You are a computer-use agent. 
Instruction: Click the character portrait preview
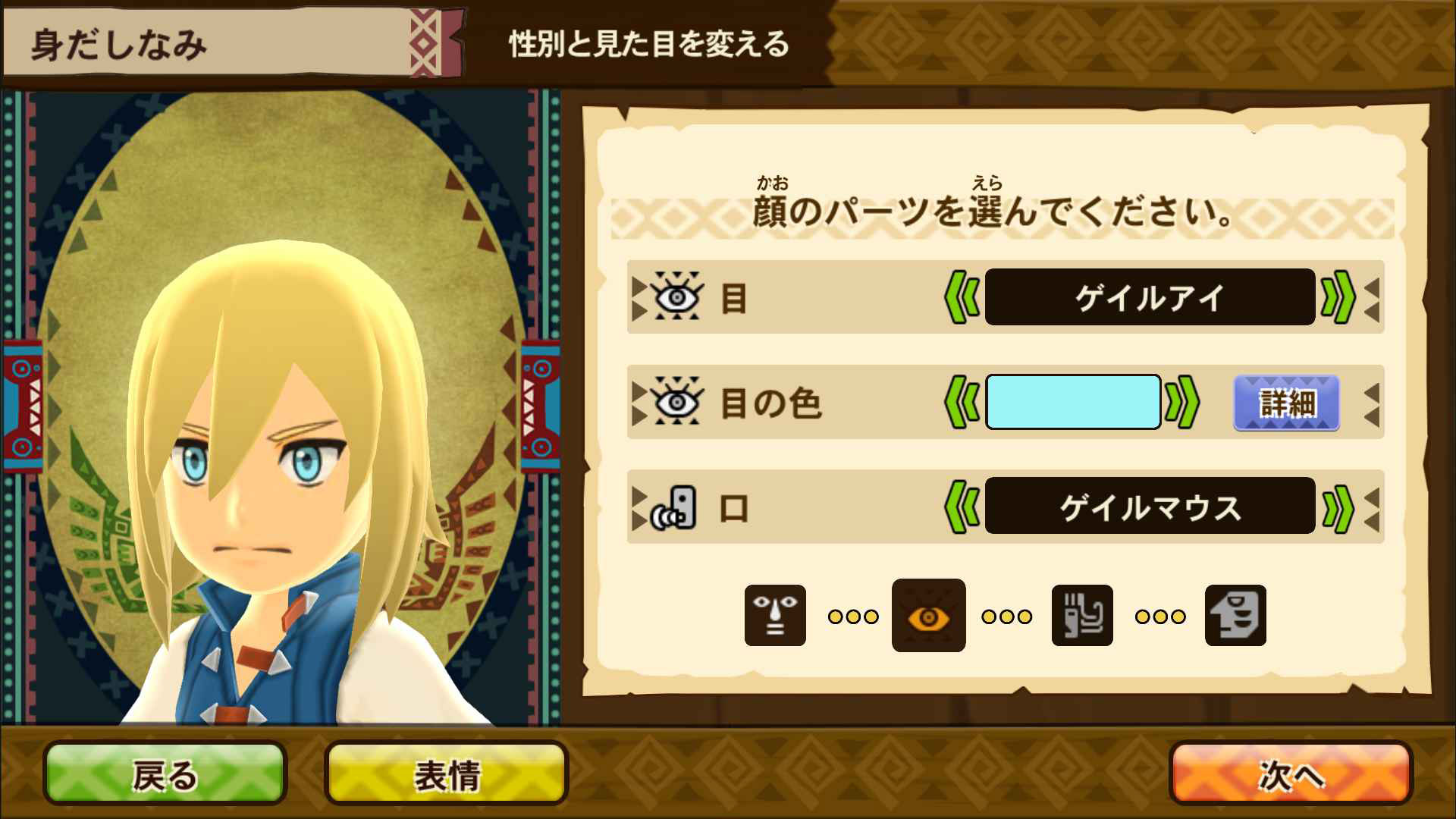pyautogui.click(x=281, y=407)
